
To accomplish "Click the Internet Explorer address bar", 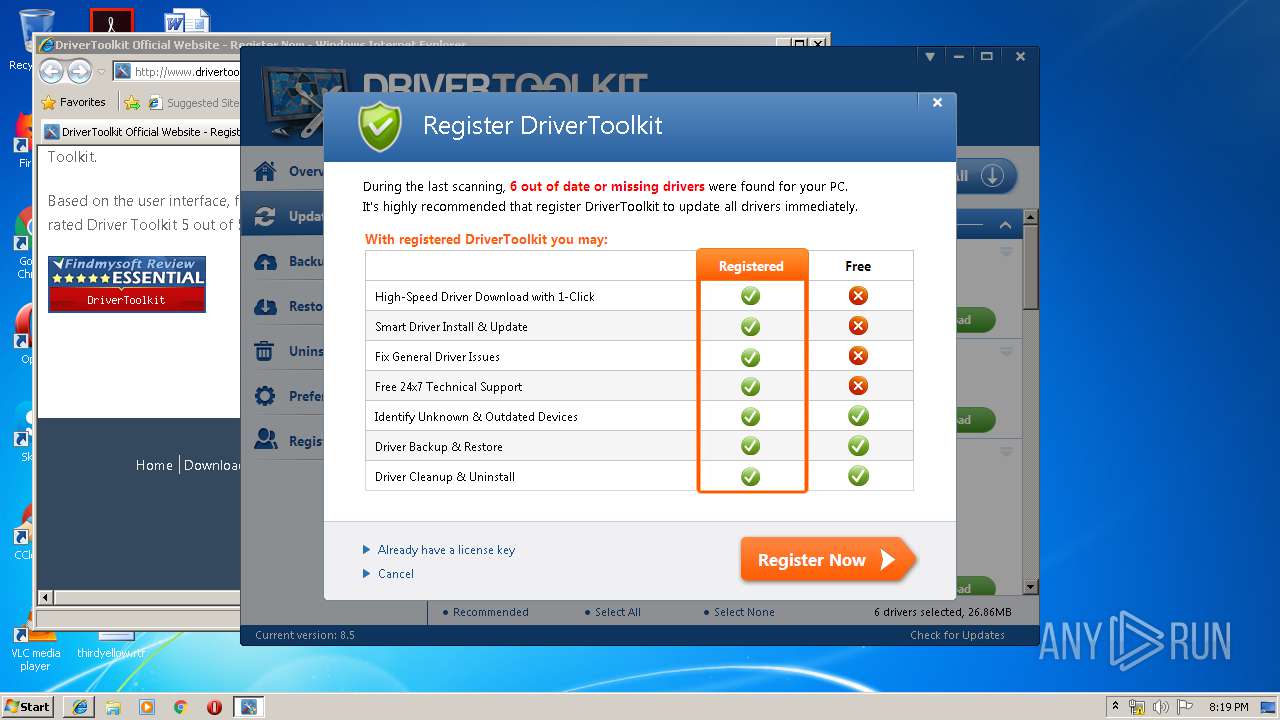I will point(178,71).
